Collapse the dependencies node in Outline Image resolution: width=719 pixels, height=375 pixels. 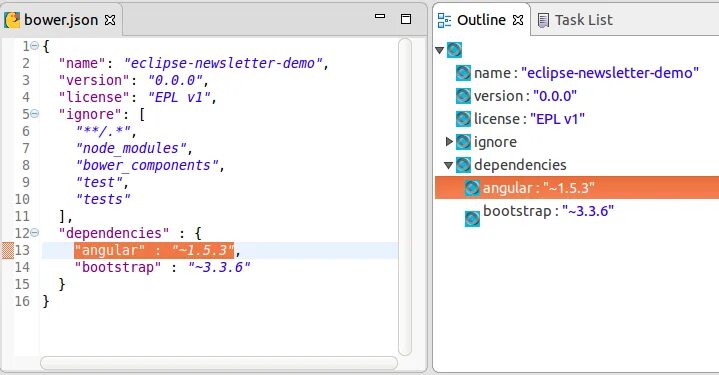(x=449, y=165)
